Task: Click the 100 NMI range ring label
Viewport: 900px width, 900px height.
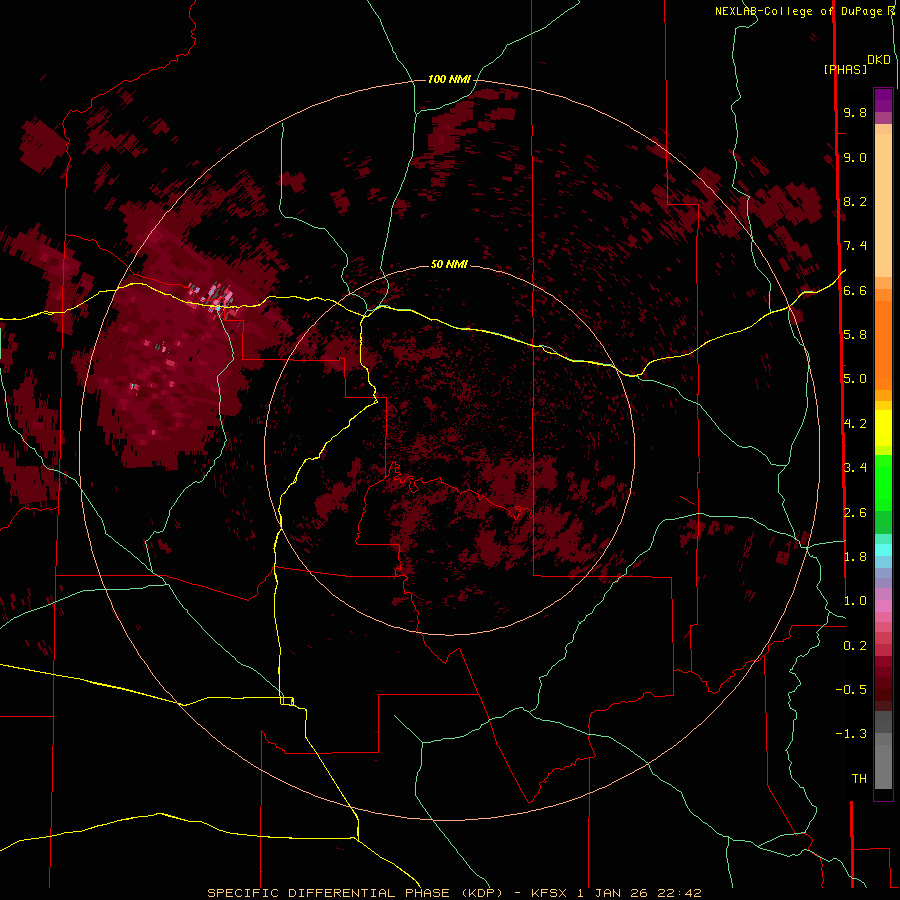Action: pos(449,79)
